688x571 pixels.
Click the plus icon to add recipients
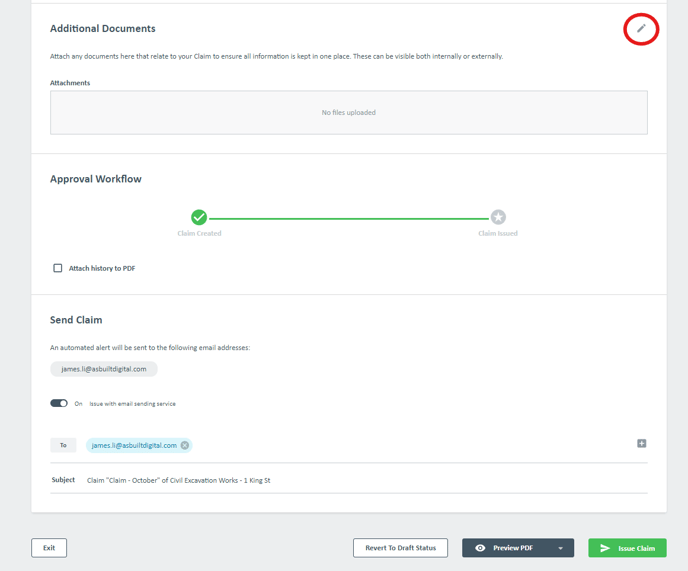tap(641, 443)
